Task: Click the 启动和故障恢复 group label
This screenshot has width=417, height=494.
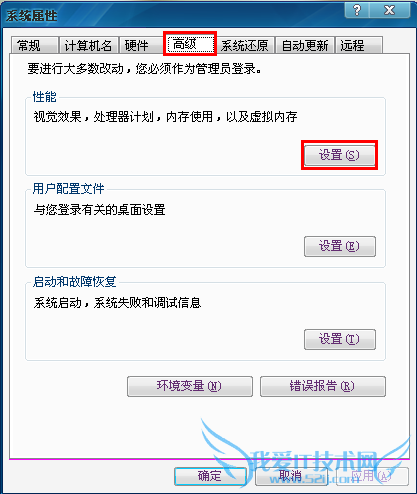Action: (74, 282)
